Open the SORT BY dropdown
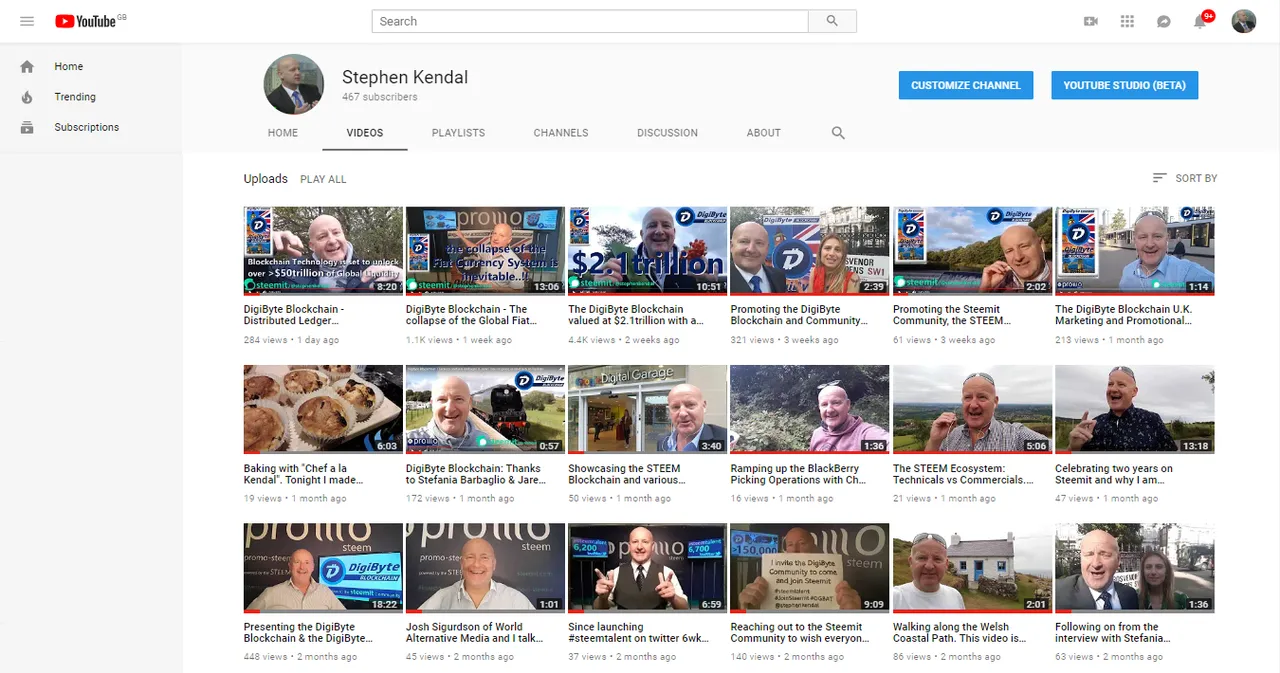Screen dimensions: 1280x673 pos(1185,178)
